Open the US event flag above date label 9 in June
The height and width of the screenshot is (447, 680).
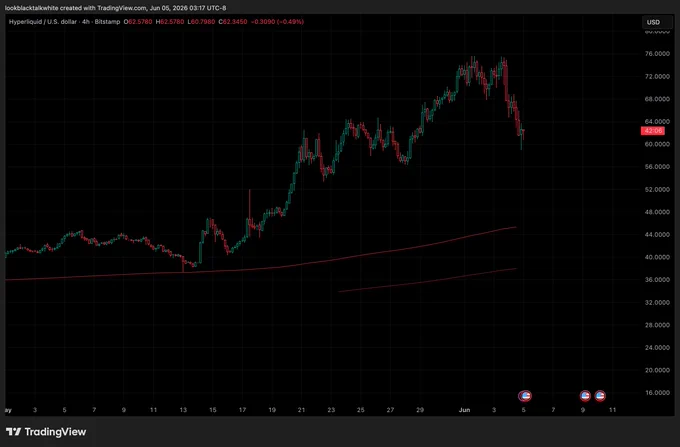pos(585,395)
